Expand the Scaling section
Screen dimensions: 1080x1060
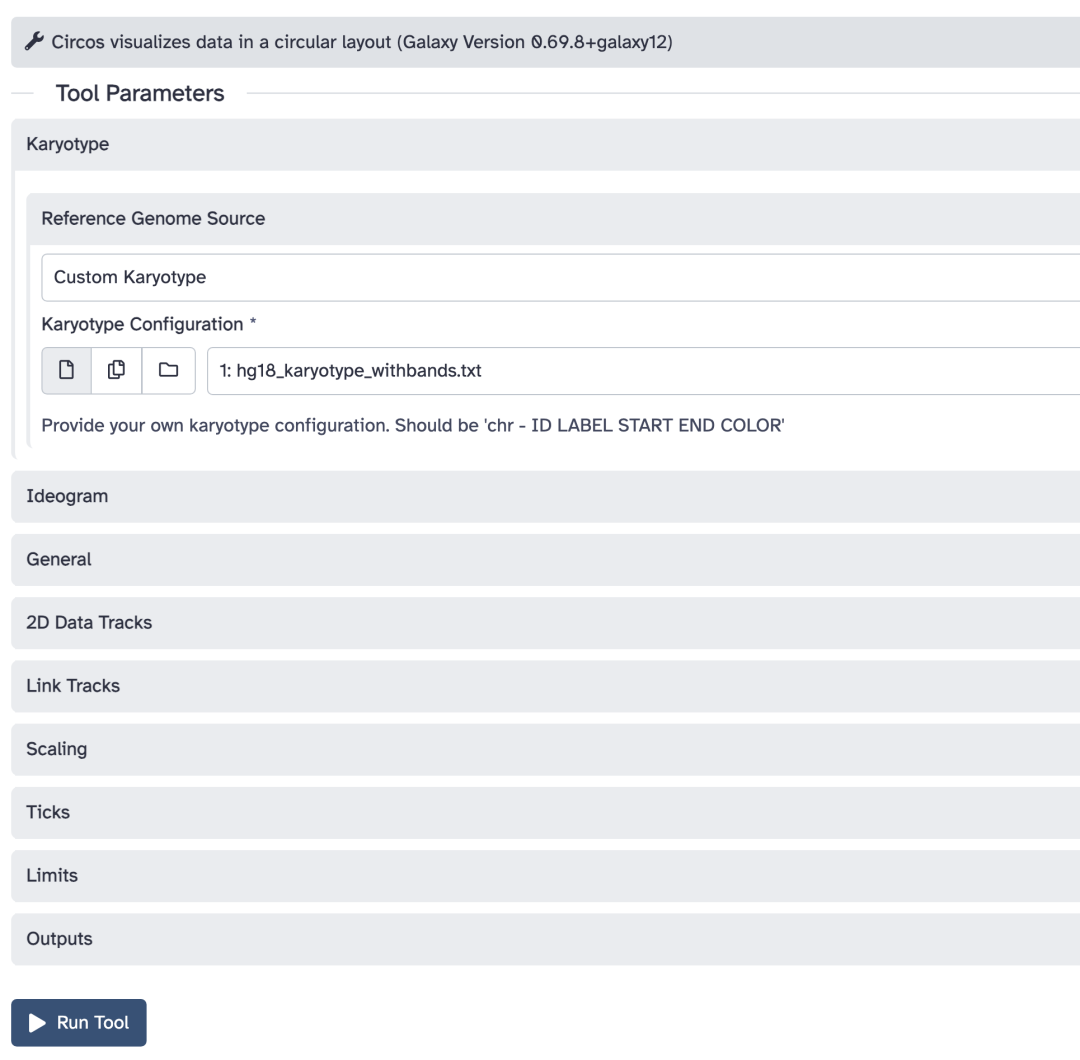click(x=546, y=749)
